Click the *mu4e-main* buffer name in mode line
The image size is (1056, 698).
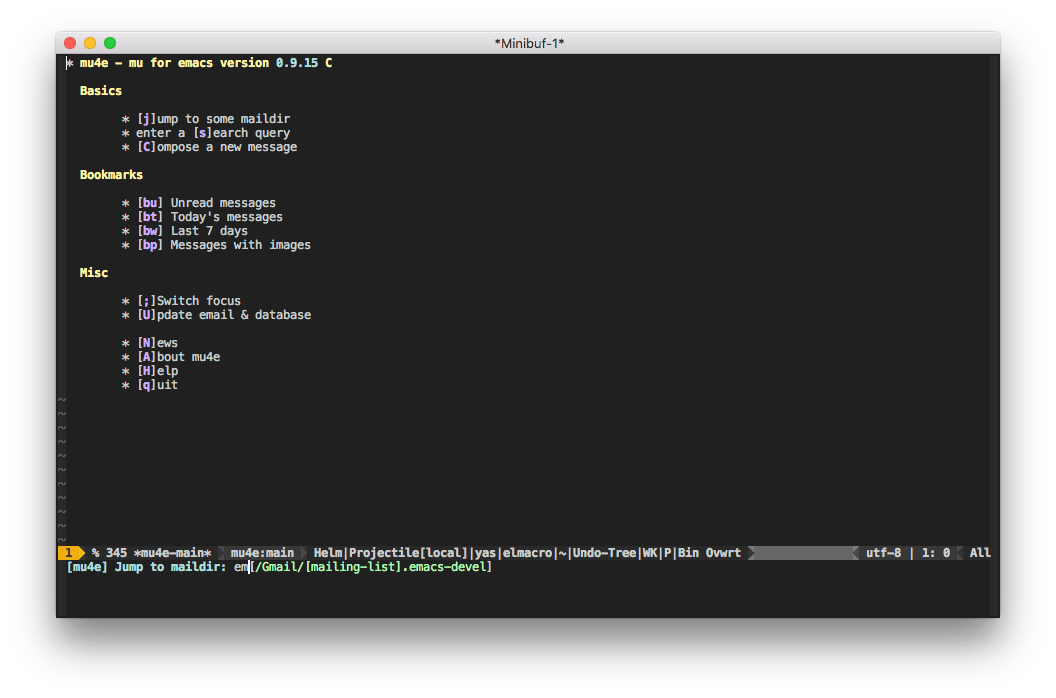coord(173,553)
